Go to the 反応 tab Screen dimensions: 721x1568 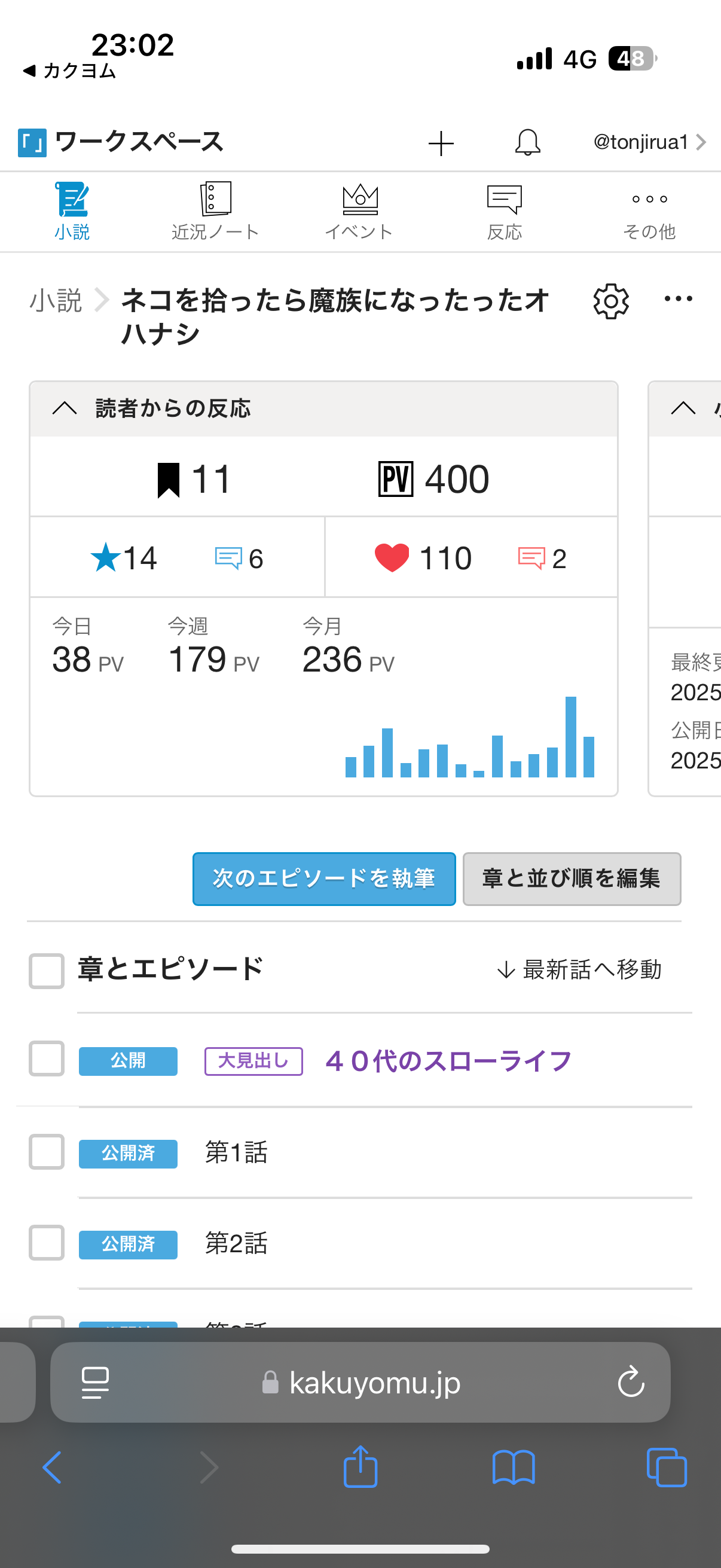click(505, 212)
